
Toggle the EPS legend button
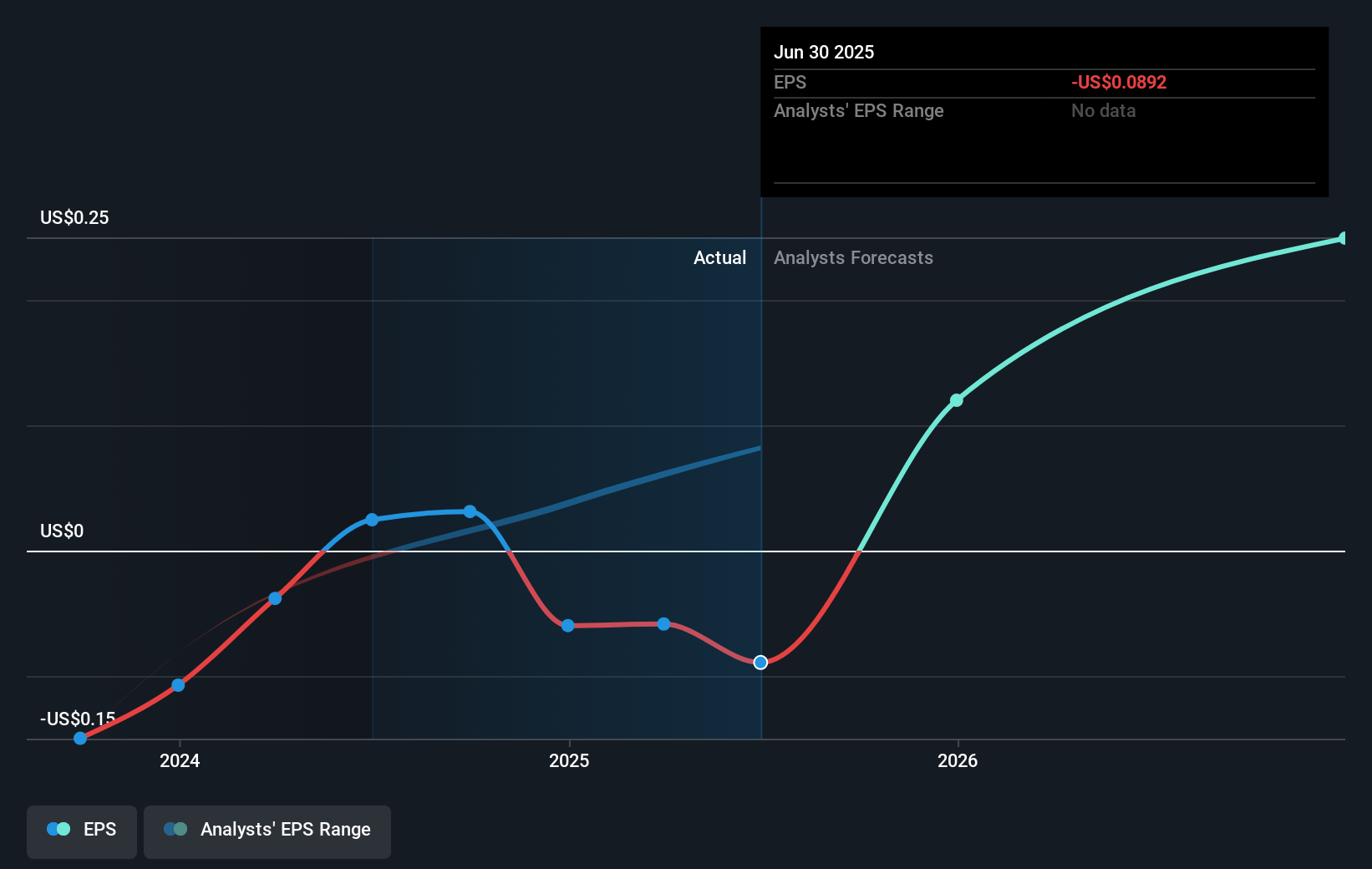coord(82,831)
